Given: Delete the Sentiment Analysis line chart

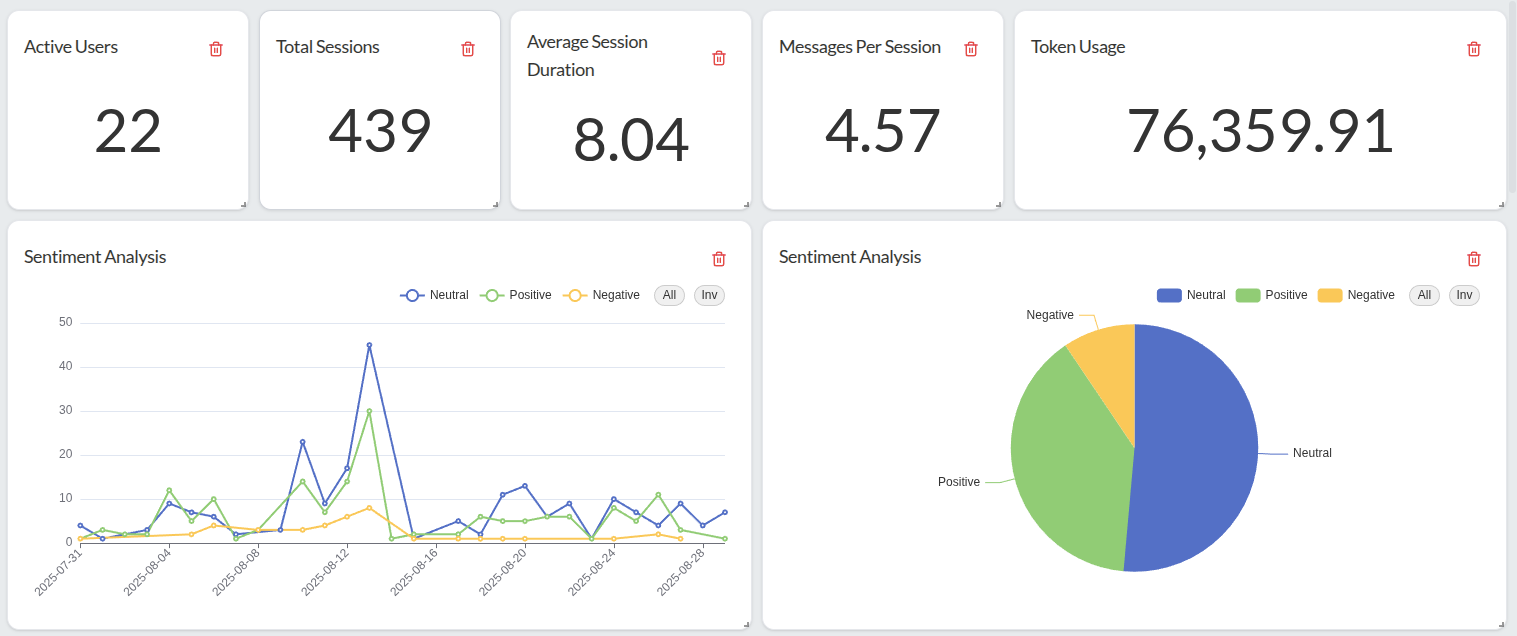Looking at the screenshot, I should (x=718, y=259).
